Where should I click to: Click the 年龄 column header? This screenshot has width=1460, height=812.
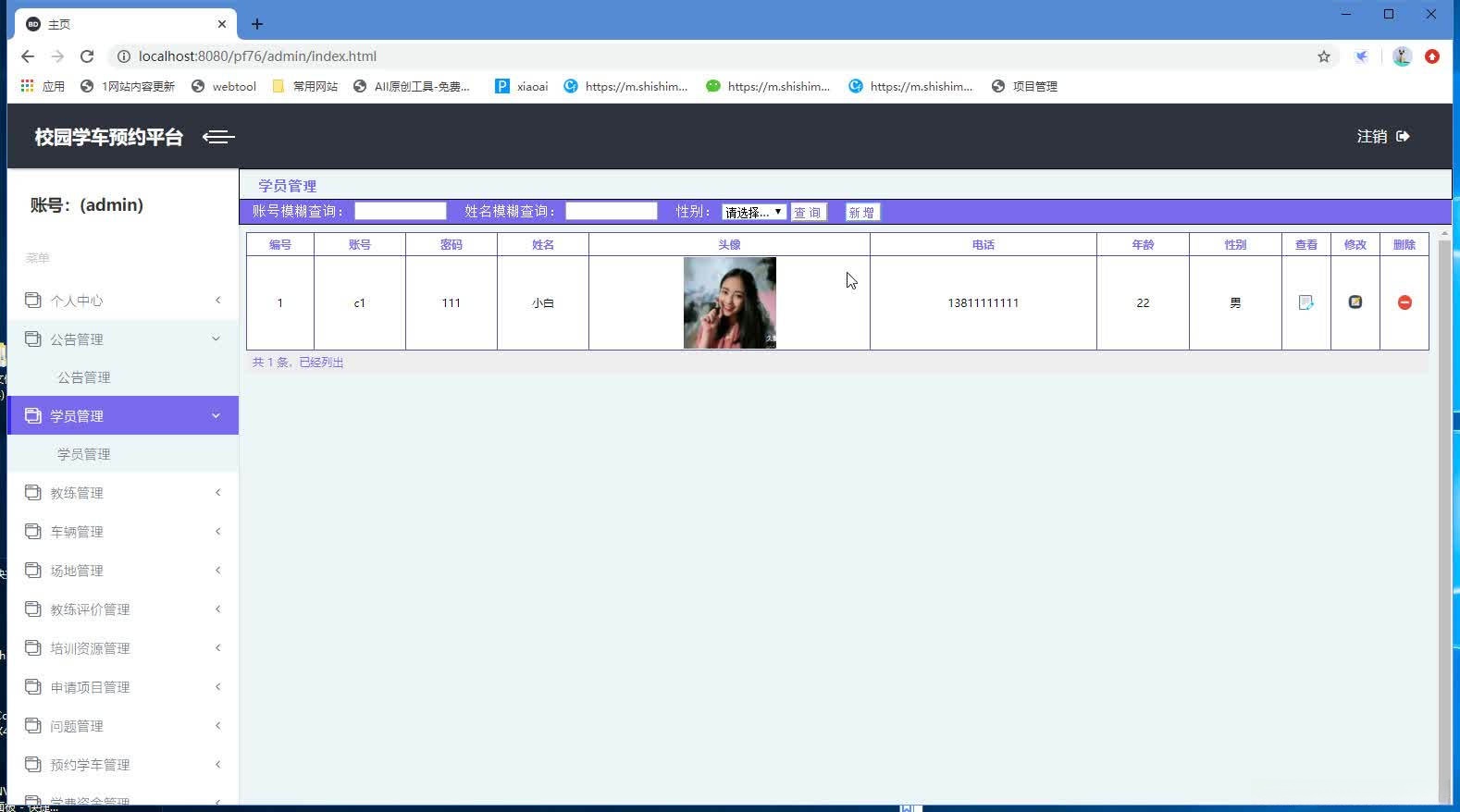(x=1143, y=244)
